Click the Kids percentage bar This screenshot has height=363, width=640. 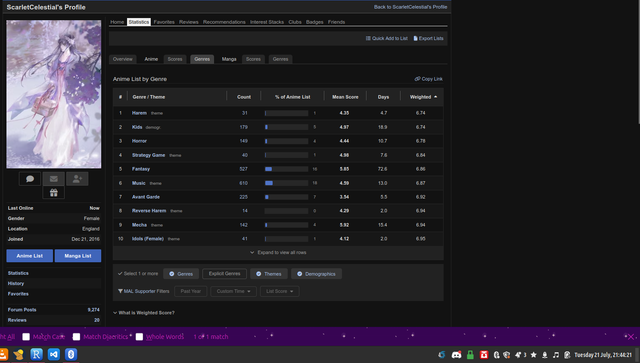286,127
